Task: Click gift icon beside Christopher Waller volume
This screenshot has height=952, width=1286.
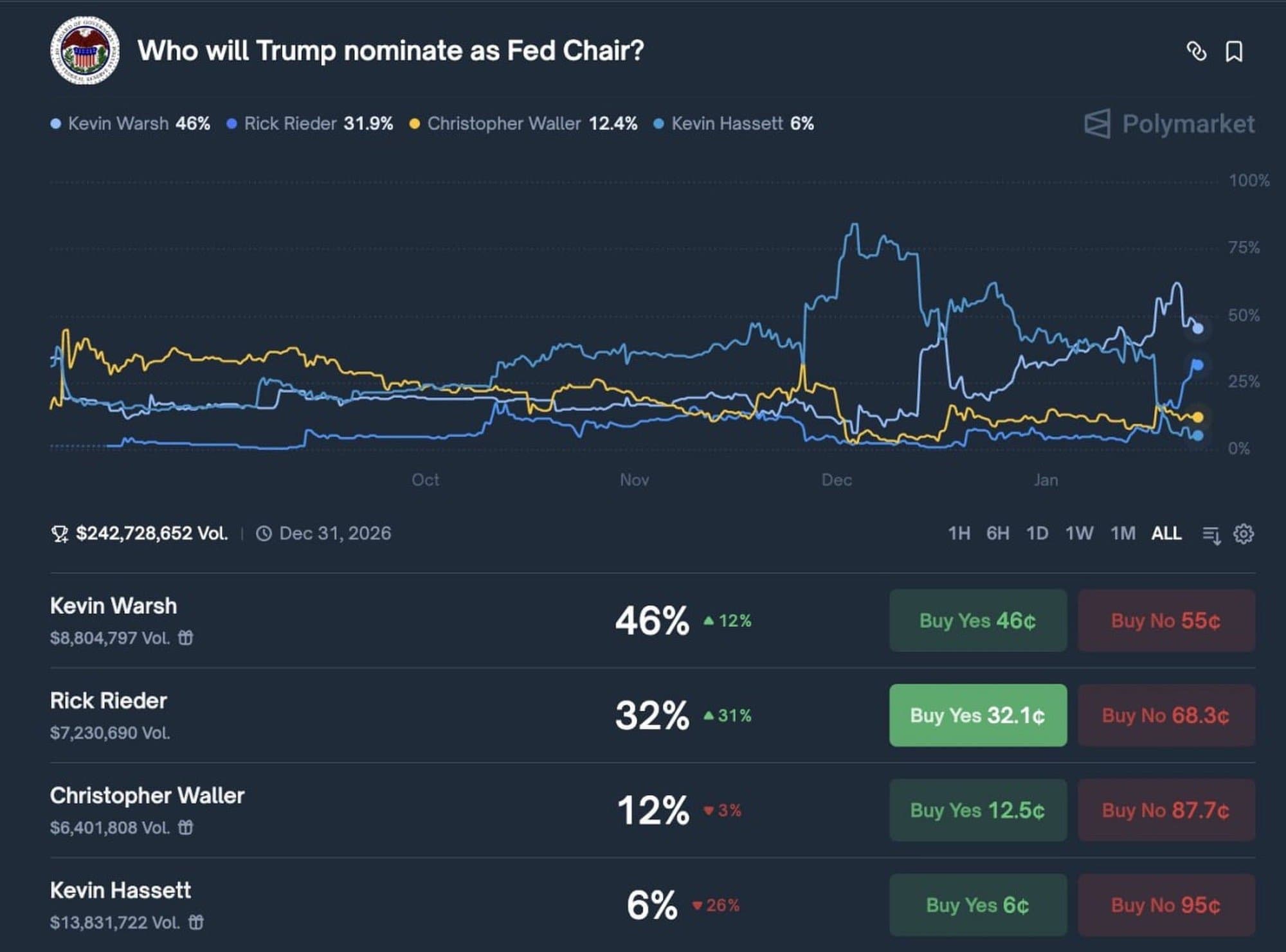Action: tap(186, 827)
